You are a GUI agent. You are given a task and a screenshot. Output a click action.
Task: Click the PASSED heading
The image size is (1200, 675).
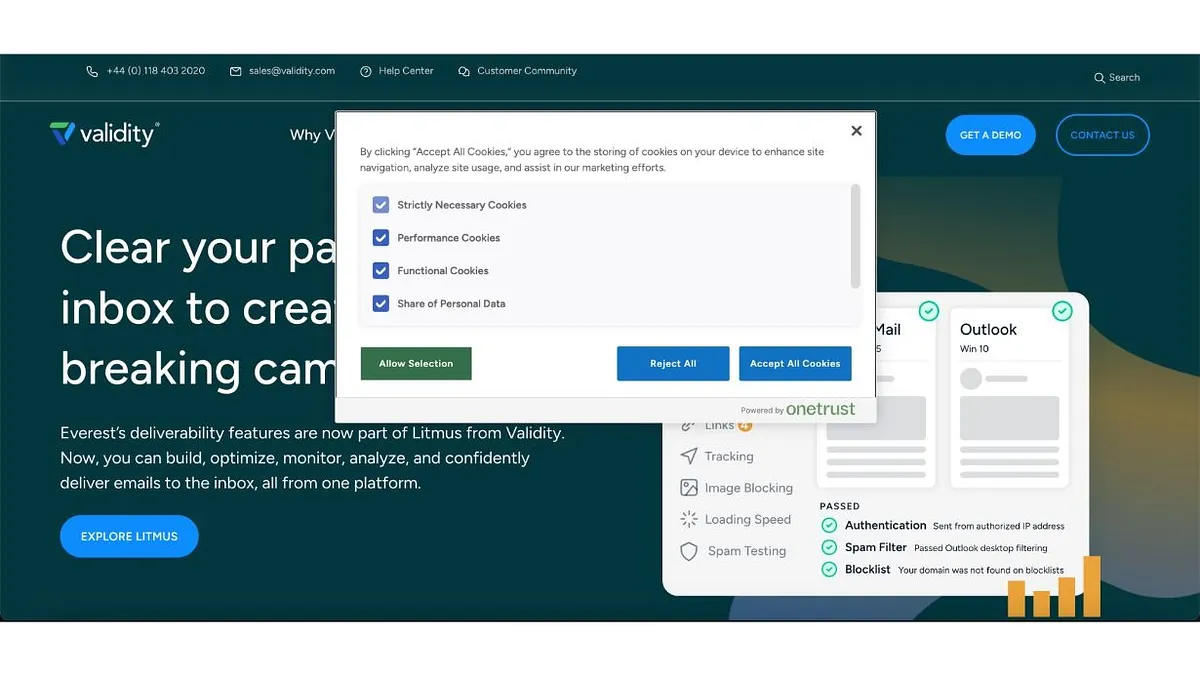[x=840, y=507]
